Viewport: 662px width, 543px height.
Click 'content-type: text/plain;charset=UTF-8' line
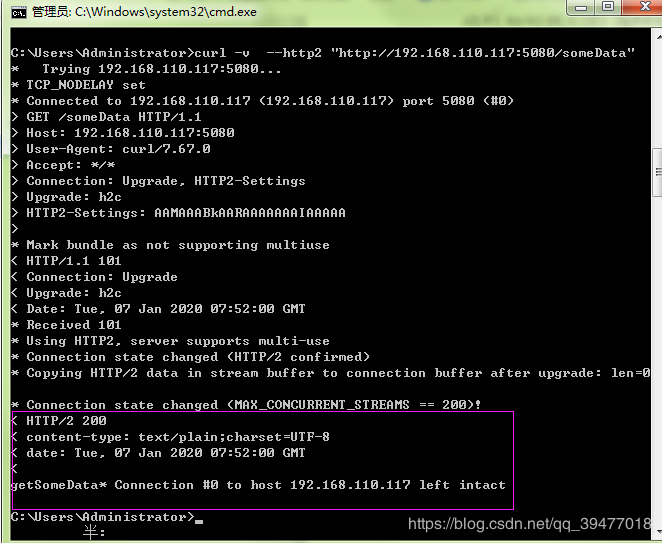tap(170, 437)
